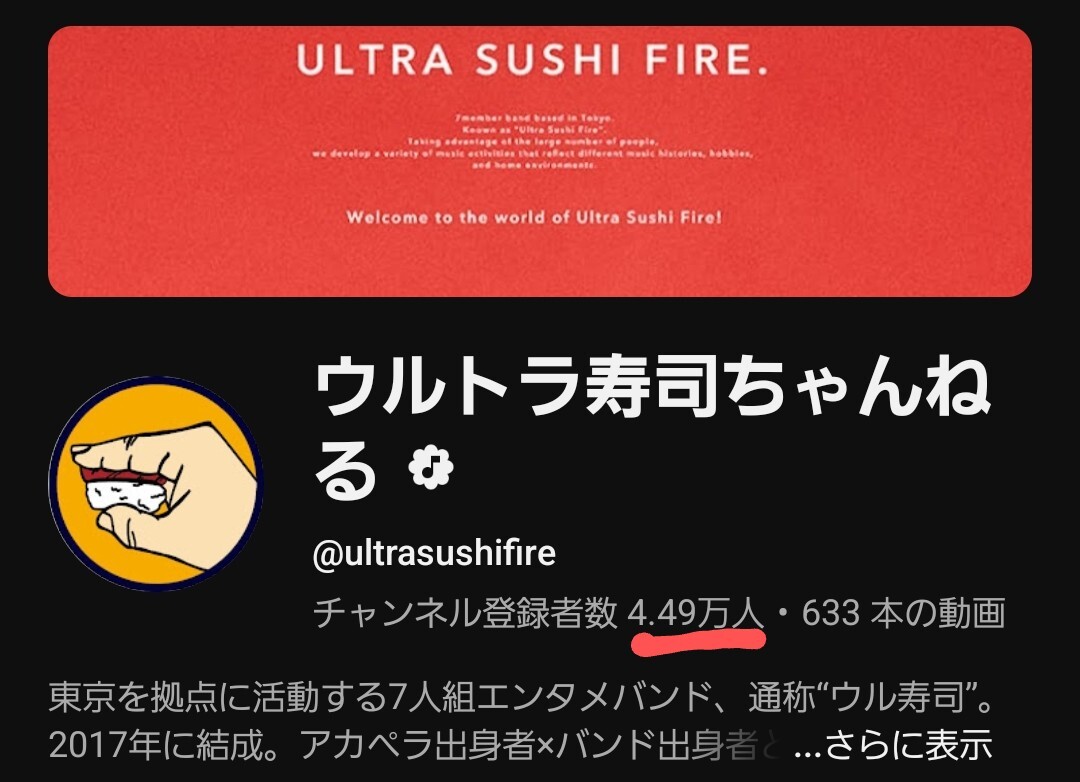Click the music note verified badge
Image resolution: width=1080 pixels, height=782 pixels.
[430, 469]
